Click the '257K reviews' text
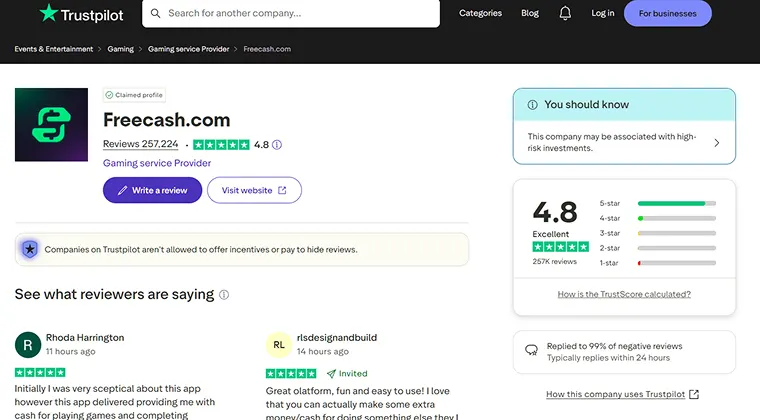 coord(554,262)
